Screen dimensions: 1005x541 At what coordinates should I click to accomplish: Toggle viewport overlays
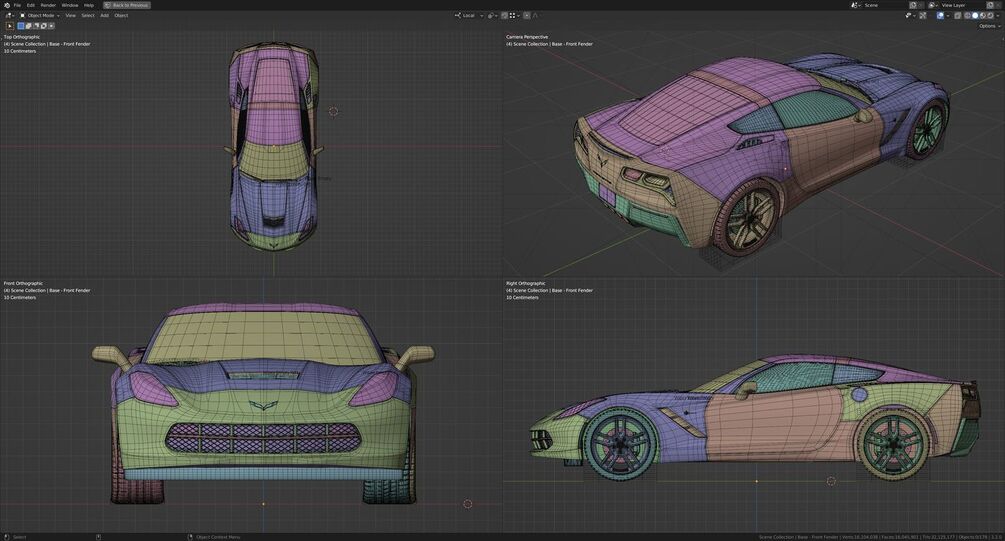940,15
